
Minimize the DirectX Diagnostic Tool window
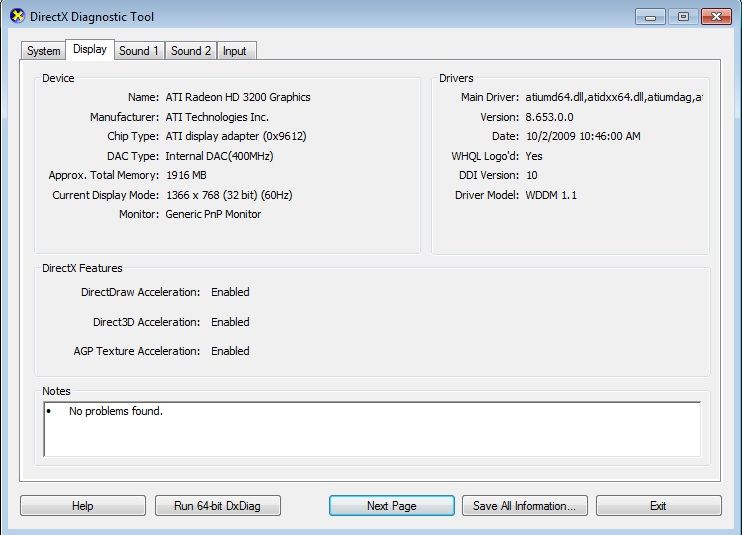tap(650, 17)
